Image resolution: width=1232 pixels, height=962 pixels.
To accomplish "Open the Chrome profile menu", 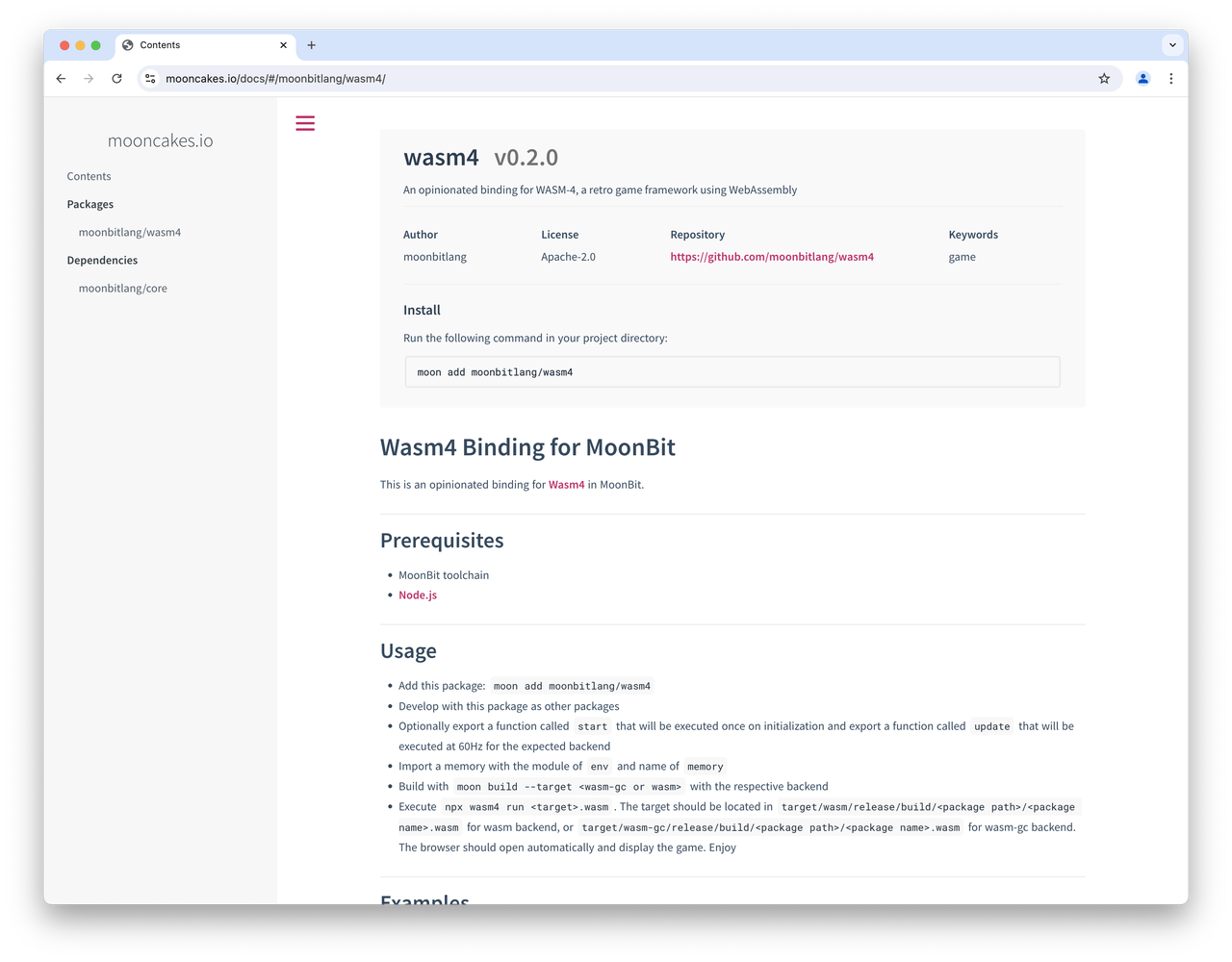I will pos(1142,79).
